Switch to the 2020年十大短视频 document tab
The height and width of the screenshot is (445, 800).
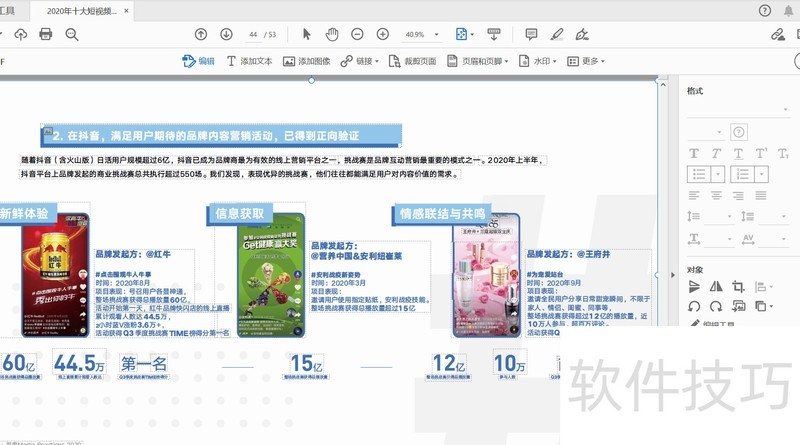[x=82, y=11]
